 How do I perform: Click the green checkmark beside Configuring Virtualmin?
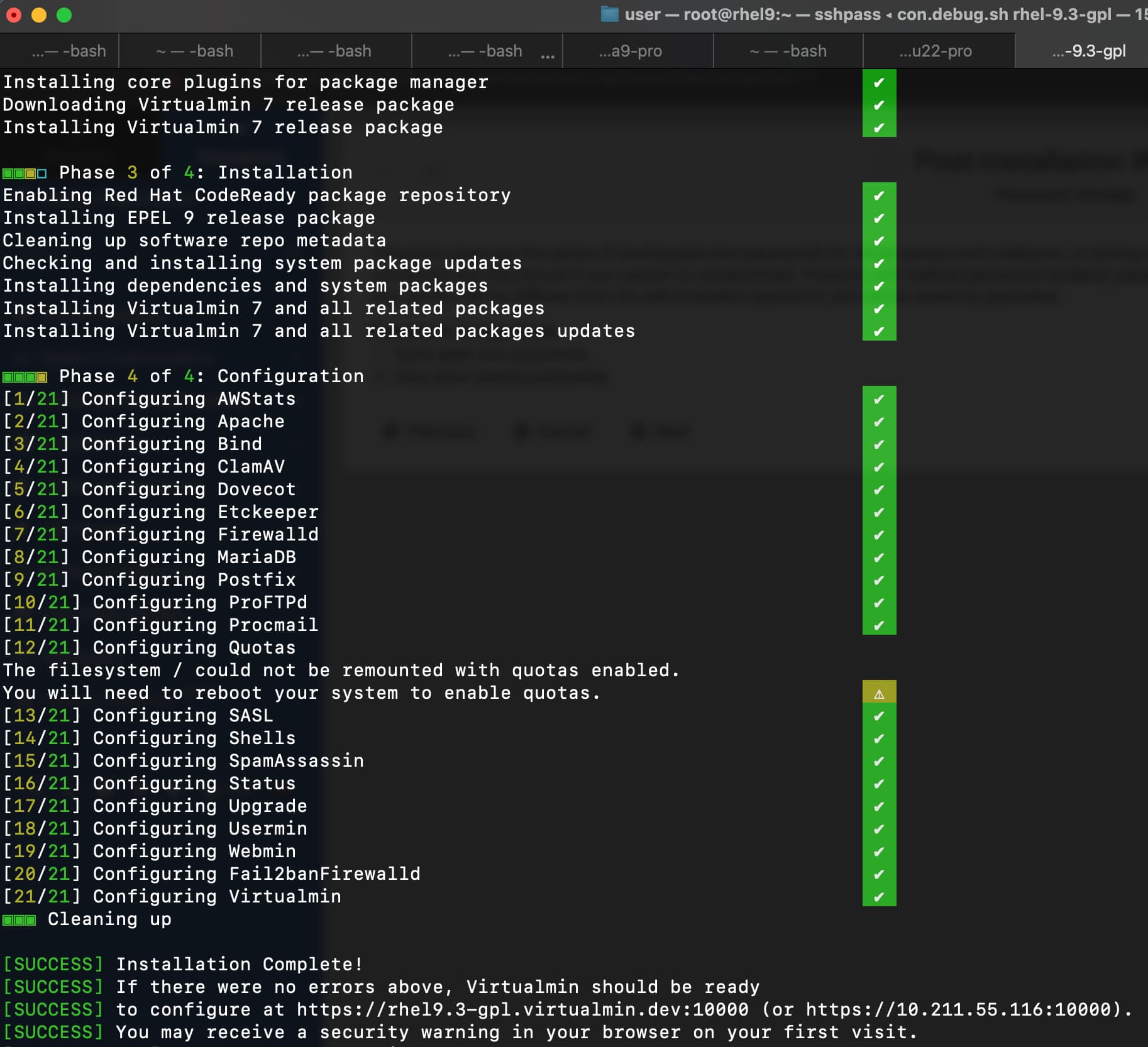pyautogui.click(x=879, y=896)
